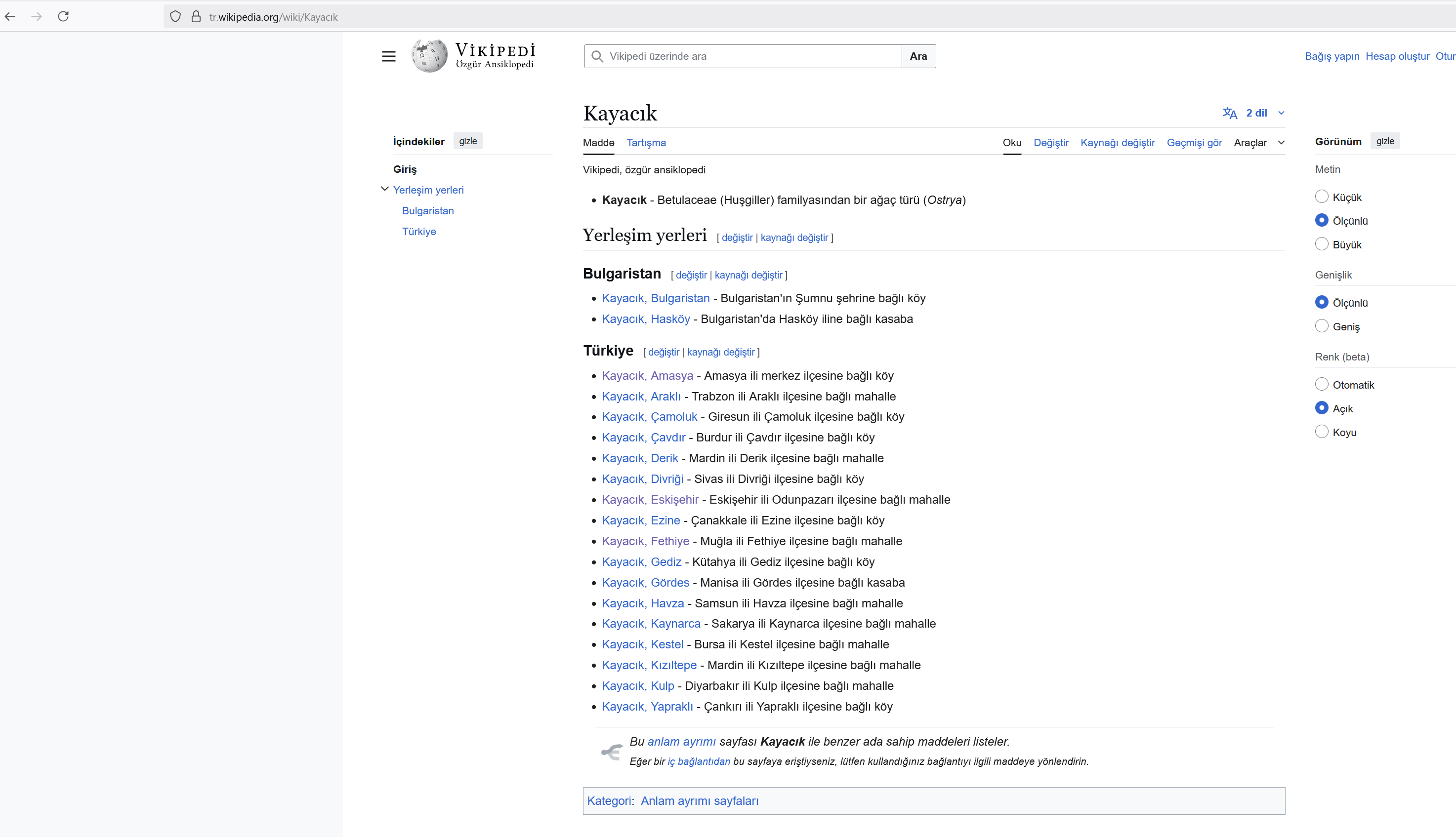
Task: Jump to Bulgaristan in contents
Action: (428, 210)
